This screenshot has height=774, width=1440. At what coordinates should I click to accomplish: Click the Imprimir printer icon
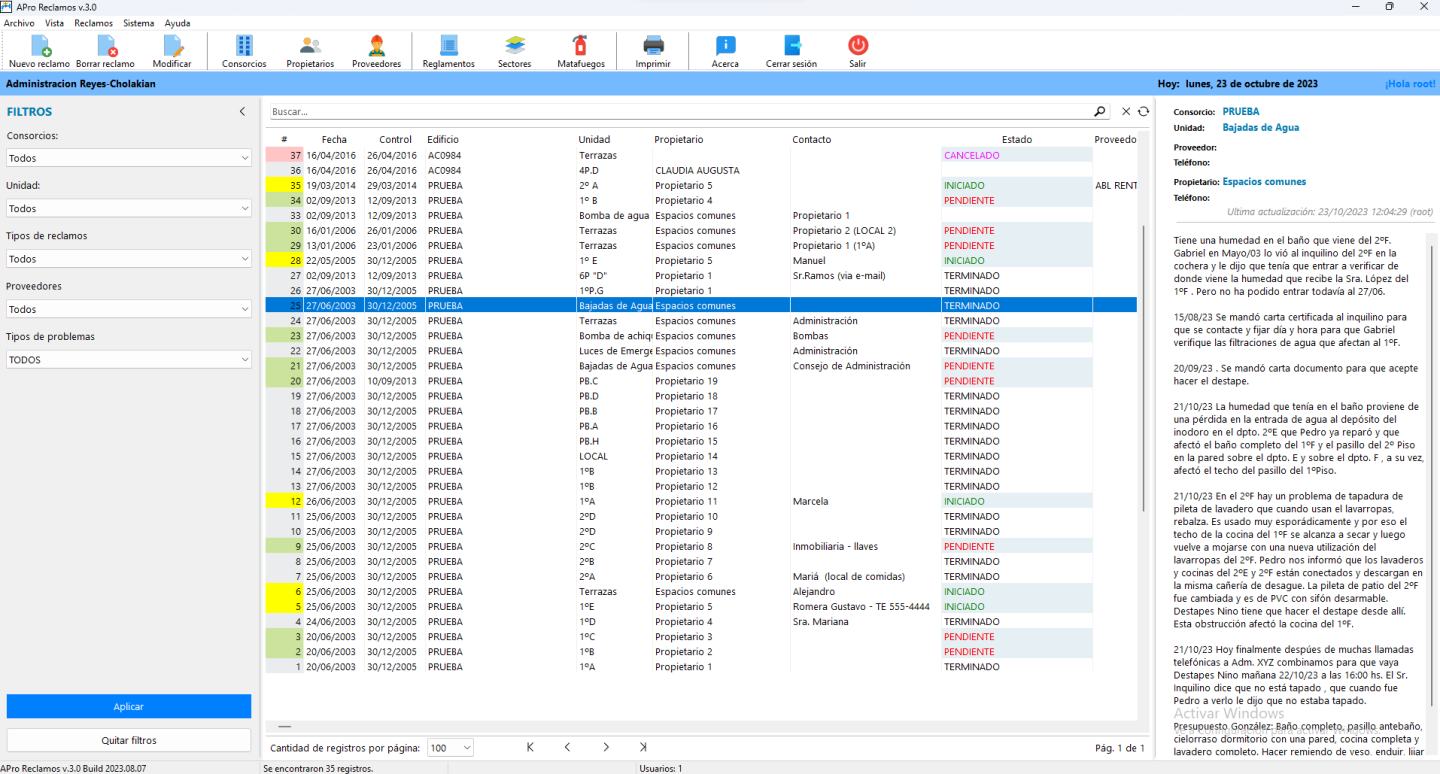[x=653, y=46]
